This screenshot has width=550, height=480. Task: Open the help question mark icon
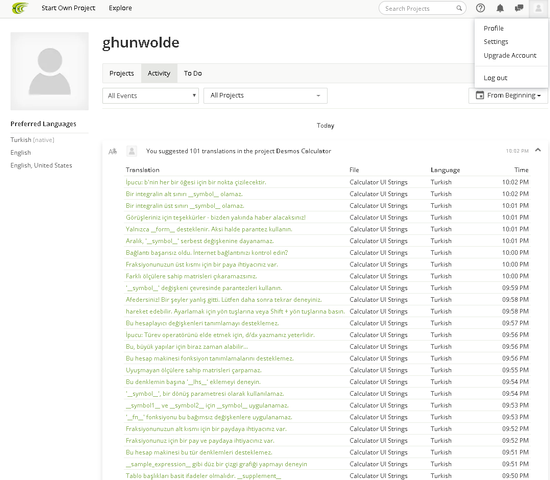[x=480, y=8]
